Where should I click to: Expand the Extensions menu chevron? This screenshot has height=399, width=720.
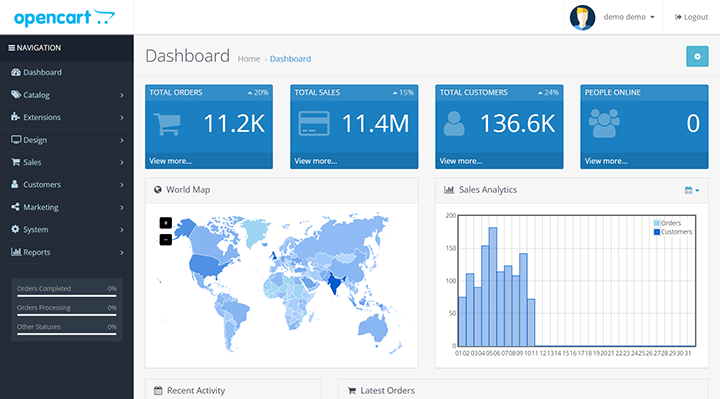tap(122, 118)
